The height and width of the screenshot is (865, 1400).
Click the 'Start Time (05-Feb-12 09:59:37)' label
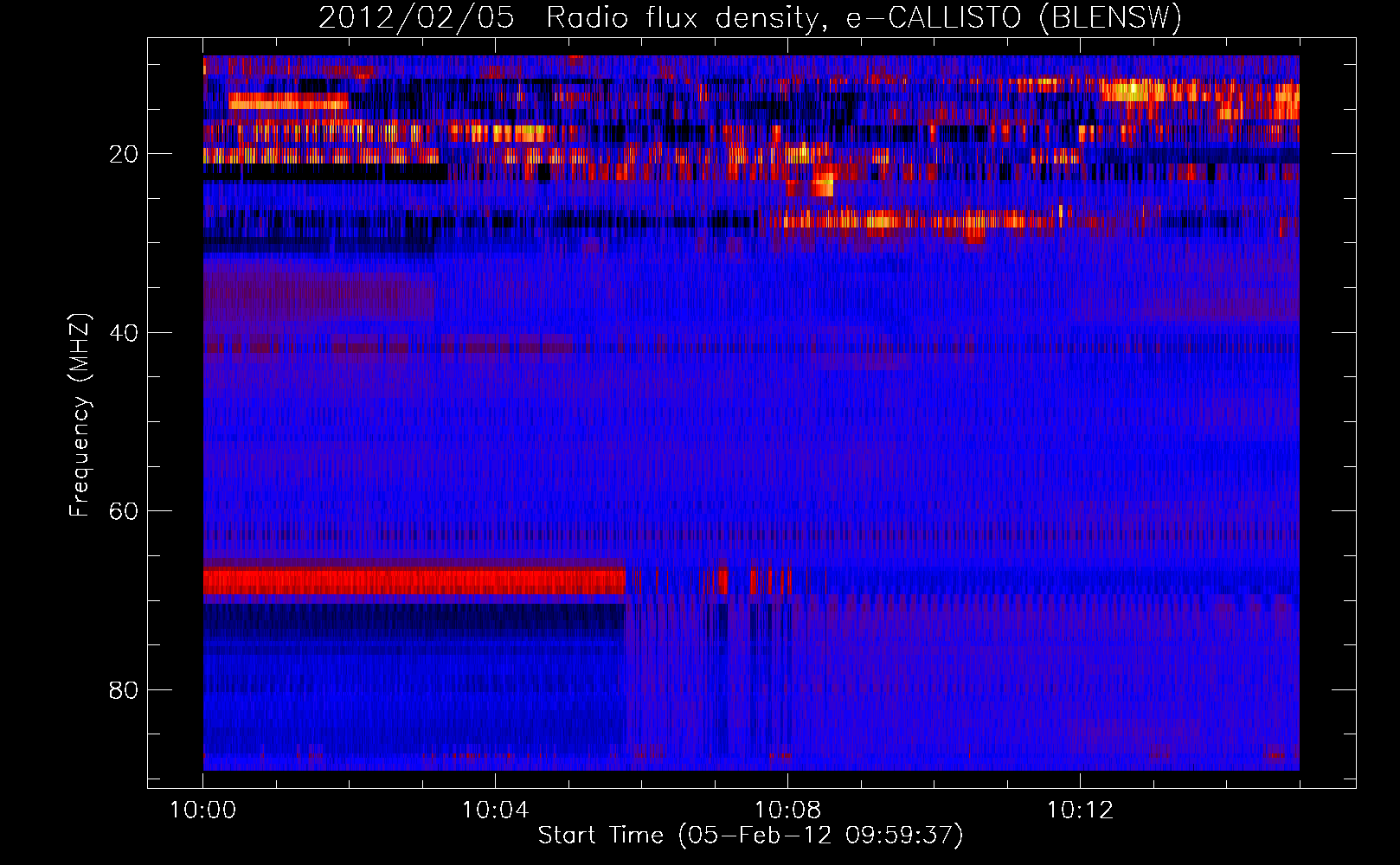[x=750, y=836]
